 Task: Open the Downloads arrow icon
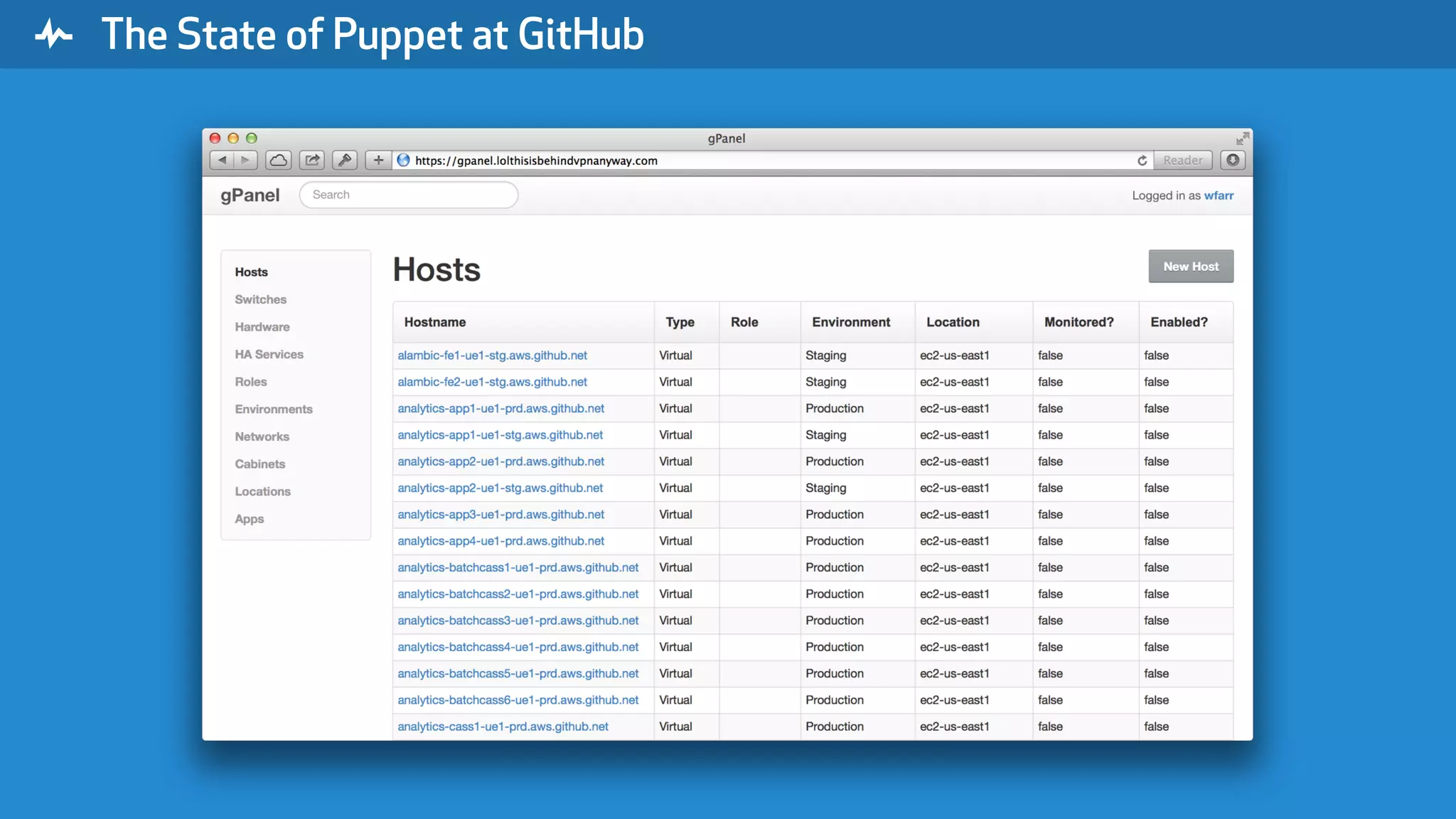1233,161
